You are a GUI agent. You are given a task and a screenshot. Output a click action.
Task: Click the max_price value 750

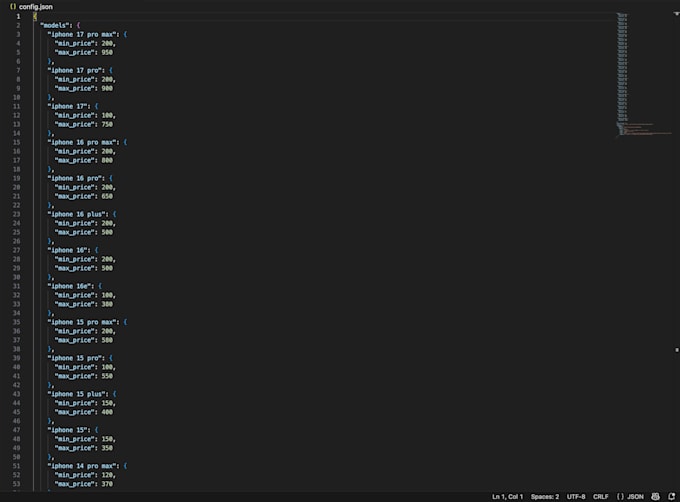[x=107, y=124]
